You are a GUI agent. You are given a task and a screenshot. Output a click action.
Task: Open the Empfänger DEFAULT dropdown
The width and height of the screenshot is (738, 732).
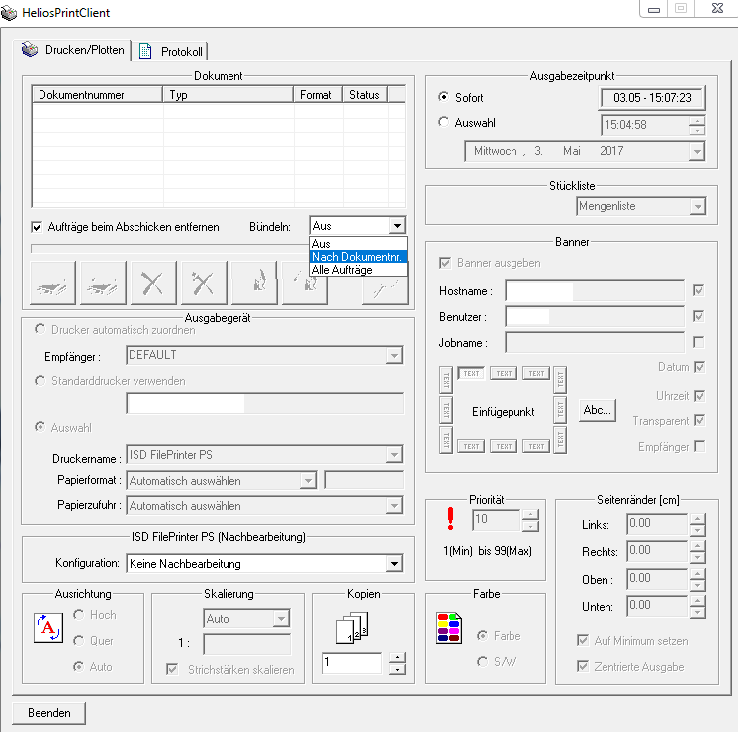(x=394, y=355)
